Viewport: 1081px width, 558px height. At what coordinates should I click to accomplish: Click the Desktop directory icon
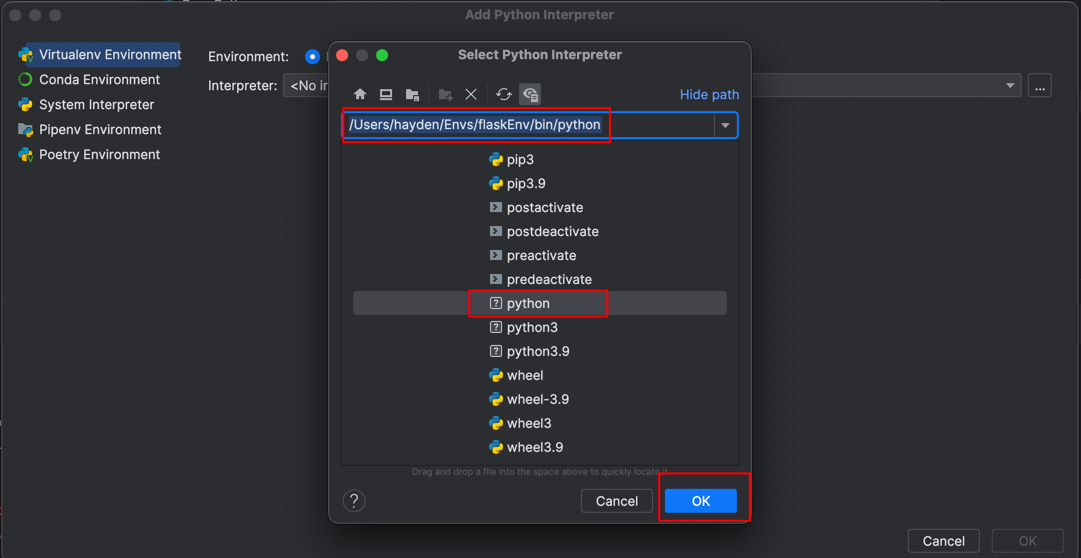point(386,94)
